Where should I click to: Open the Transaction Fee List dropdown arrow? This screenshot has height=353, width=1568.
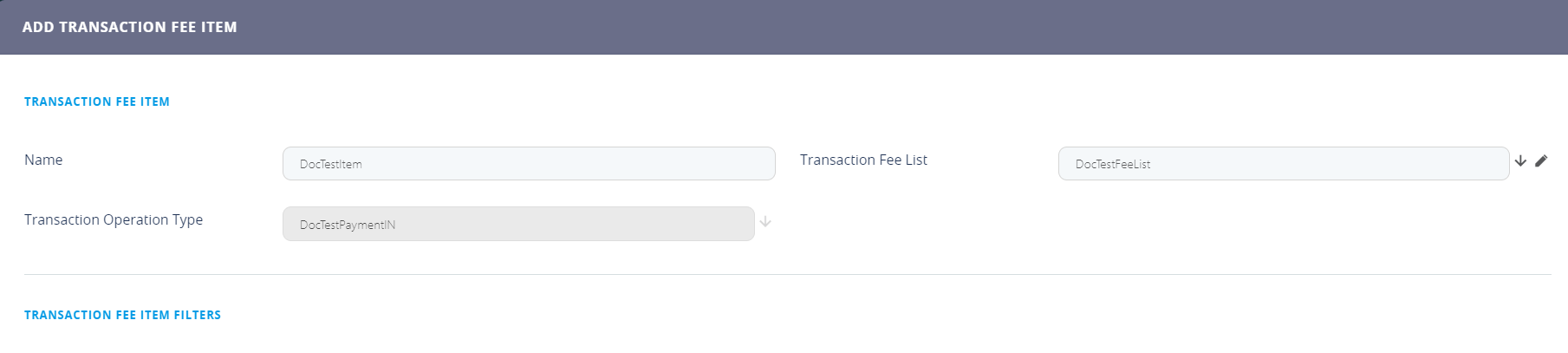coord(1520,161)
